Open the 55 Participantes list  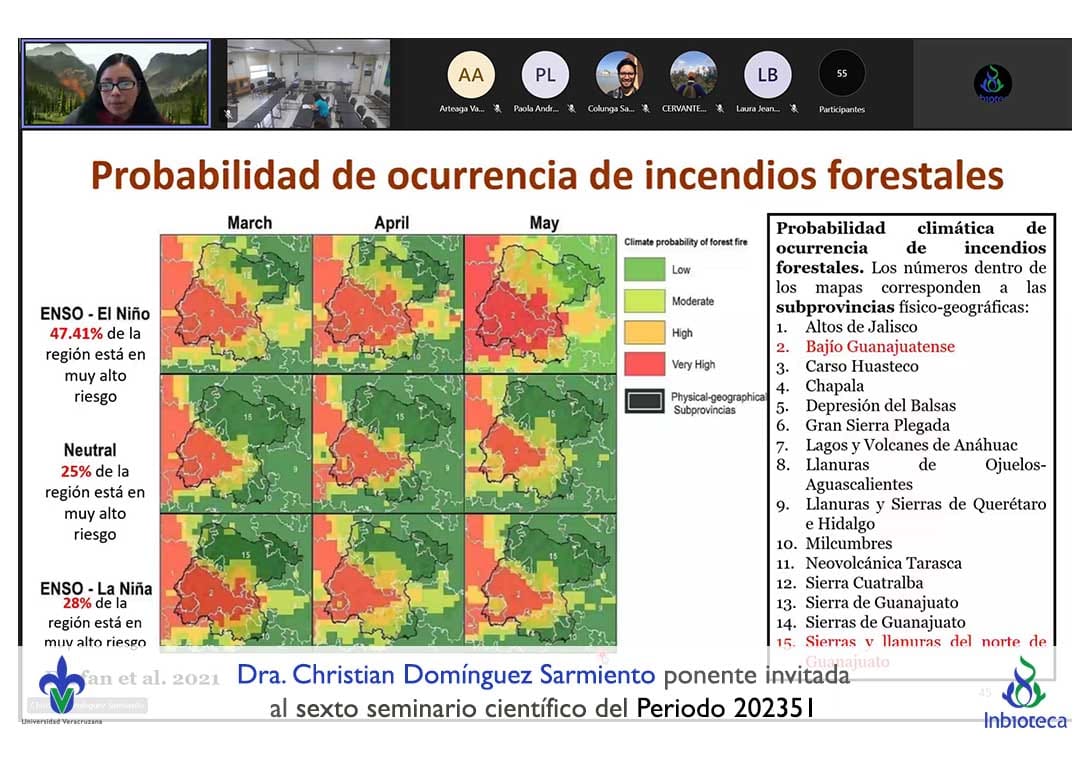coord(841,75)
